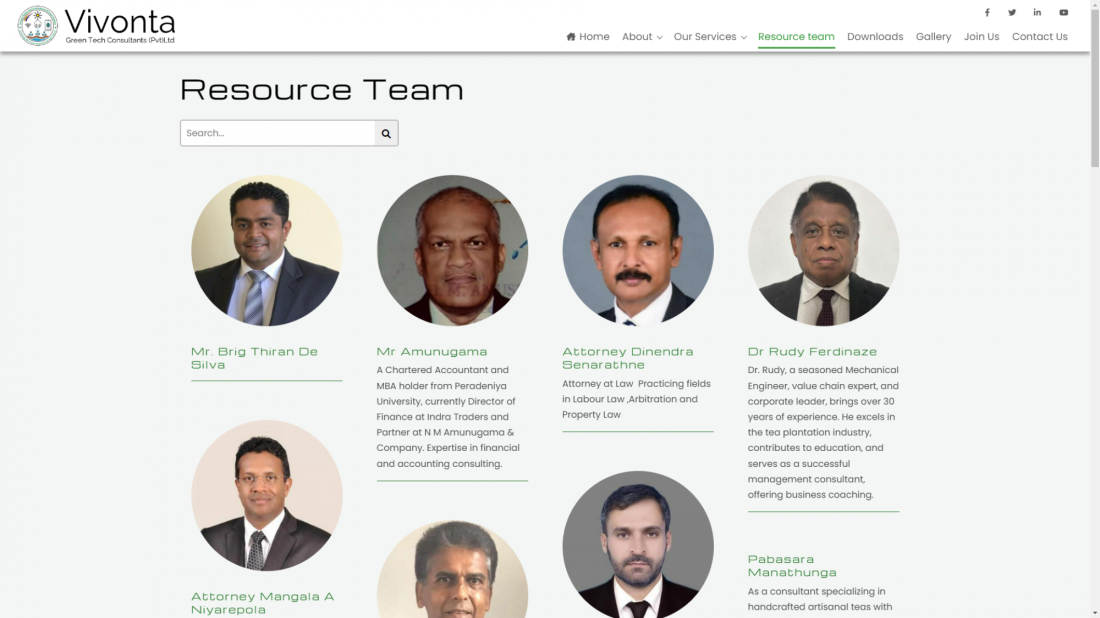Screen dimensions: 1100x618
Task: Go to Home via house icon
Action: [x=570, y=36]
